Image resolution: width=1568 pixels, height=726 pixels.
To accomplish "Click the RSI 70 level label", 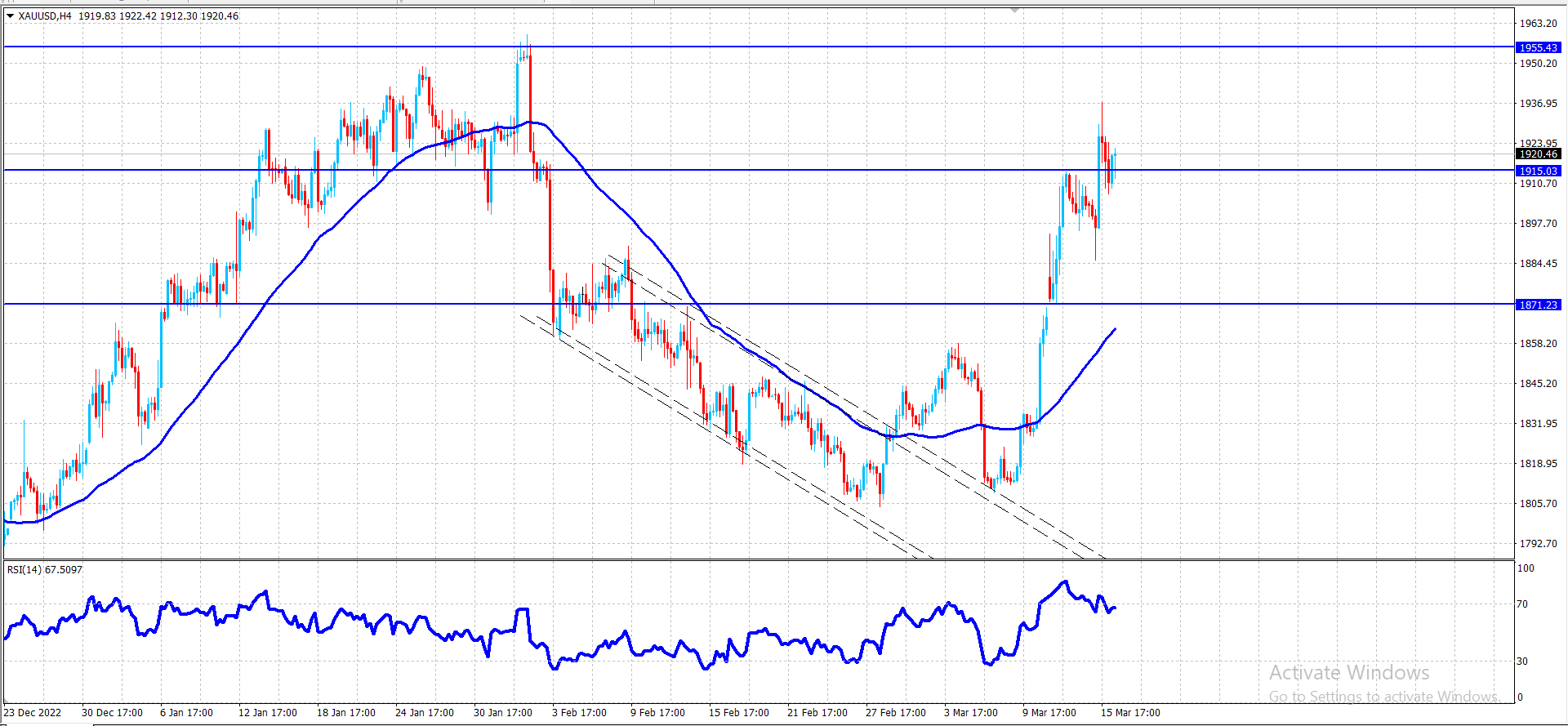I will click(1522, 604).
